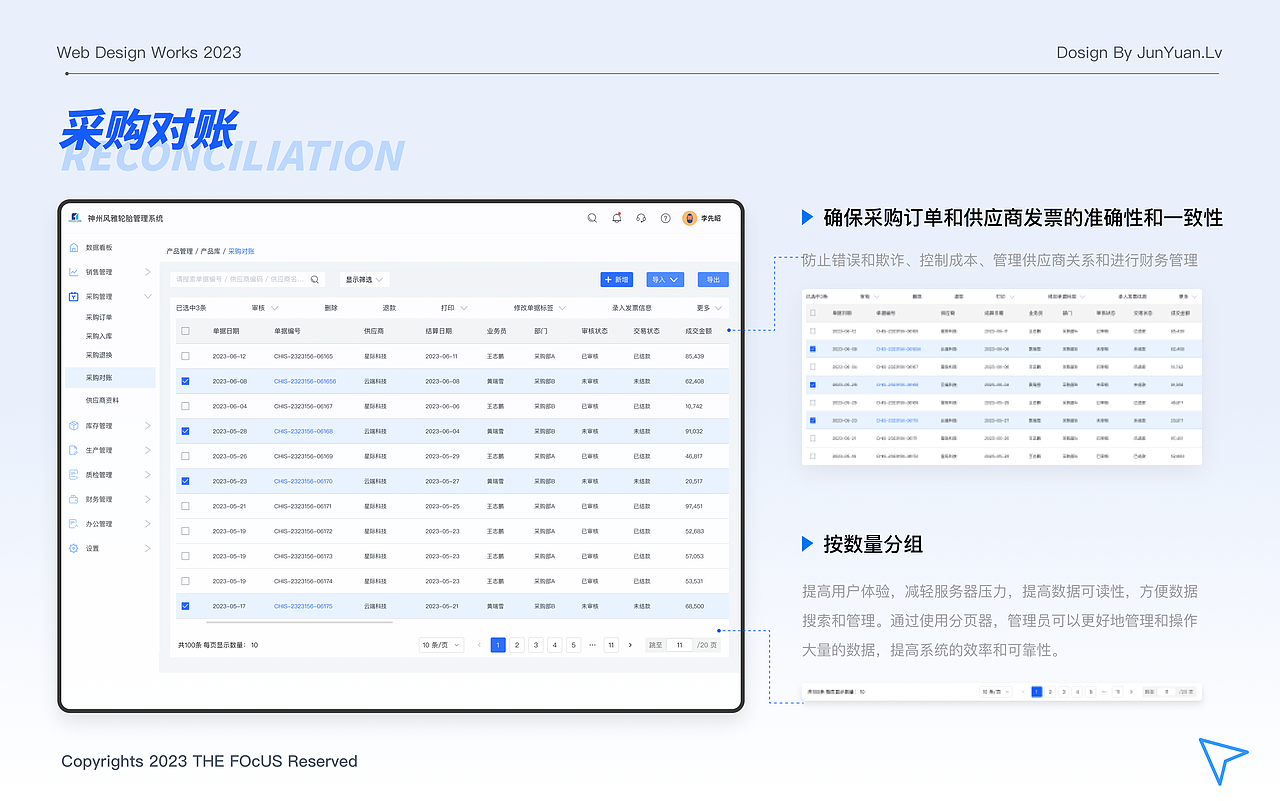
Task: Go to page 11 in pagination
Action: [x=611, y=645]
